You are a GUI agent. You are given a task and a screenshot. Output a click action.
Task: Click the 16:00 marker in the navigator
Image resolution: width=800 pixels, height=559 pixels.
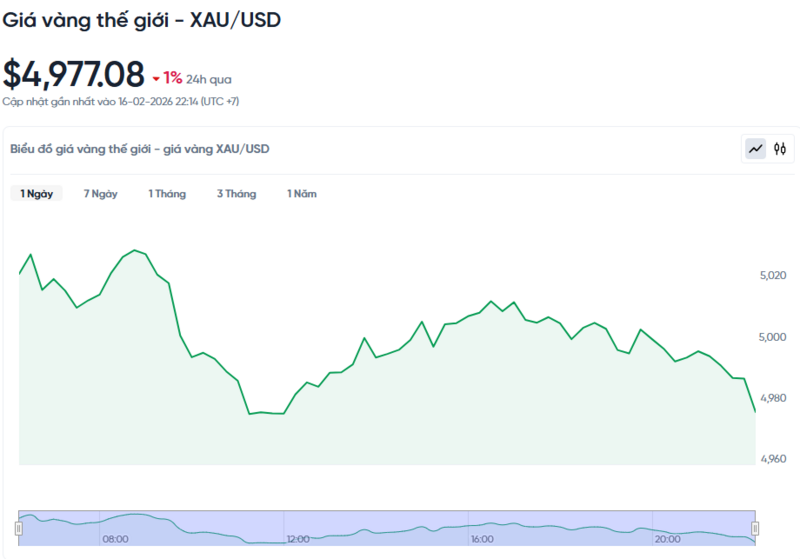tap(482, 539)
